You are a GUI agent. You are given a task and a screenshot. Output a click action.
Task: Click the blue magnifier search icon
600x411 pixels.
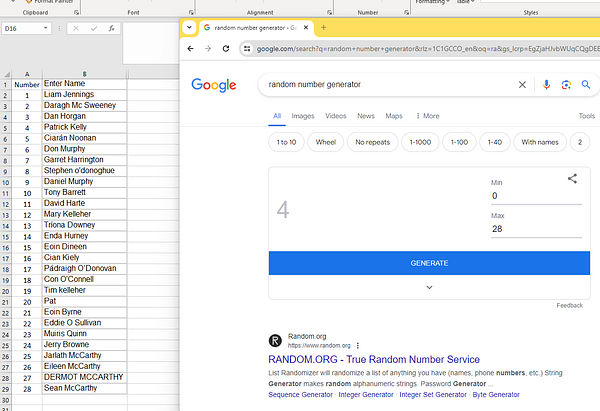[x=586, y=85]
